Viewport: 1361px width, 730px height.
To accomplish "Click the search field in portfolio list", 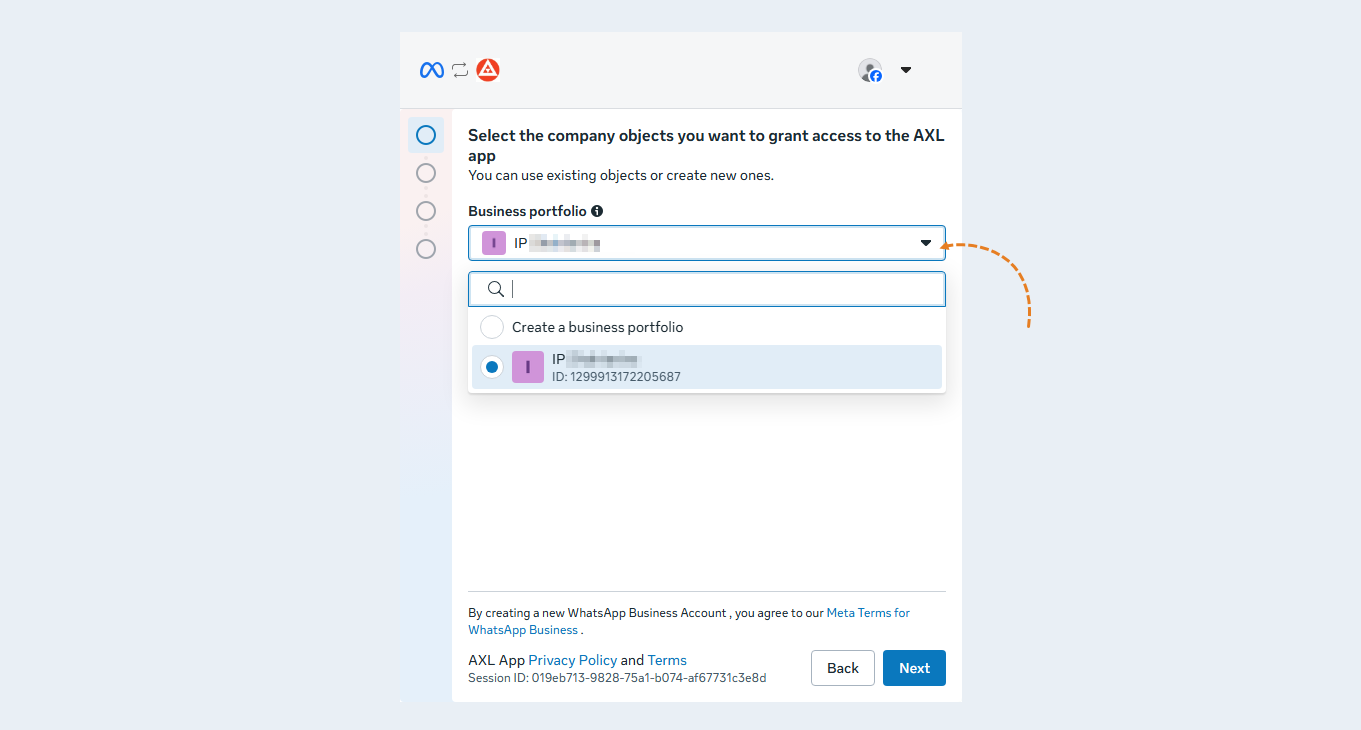I will tap(707, 289).
